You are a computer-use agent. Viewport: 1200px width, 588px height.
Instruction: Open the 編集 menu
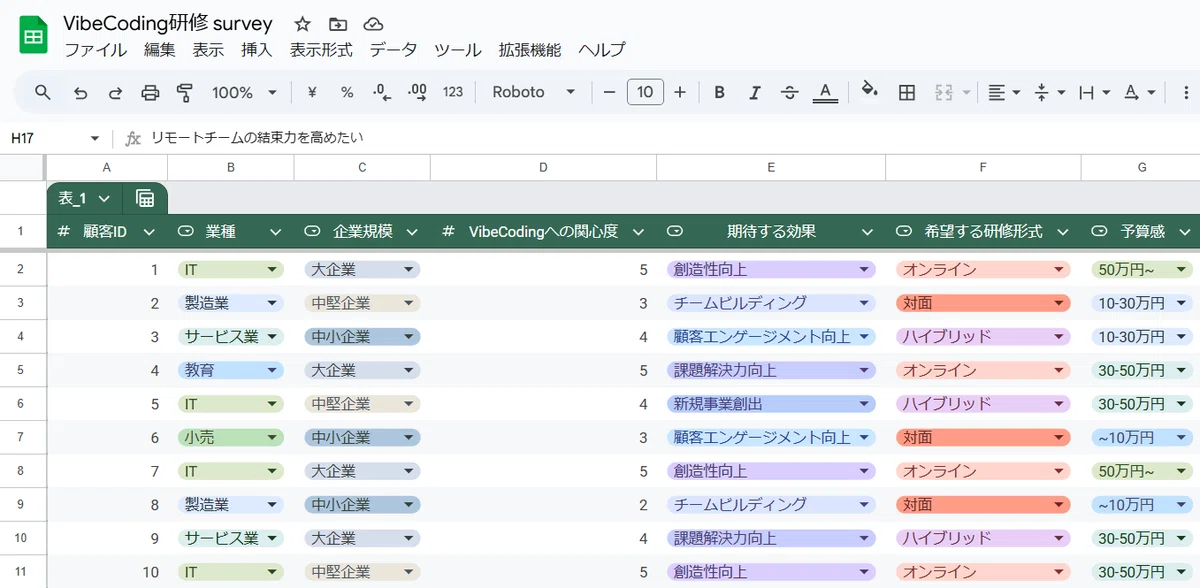pyautogui.click(x=160, y=50)
